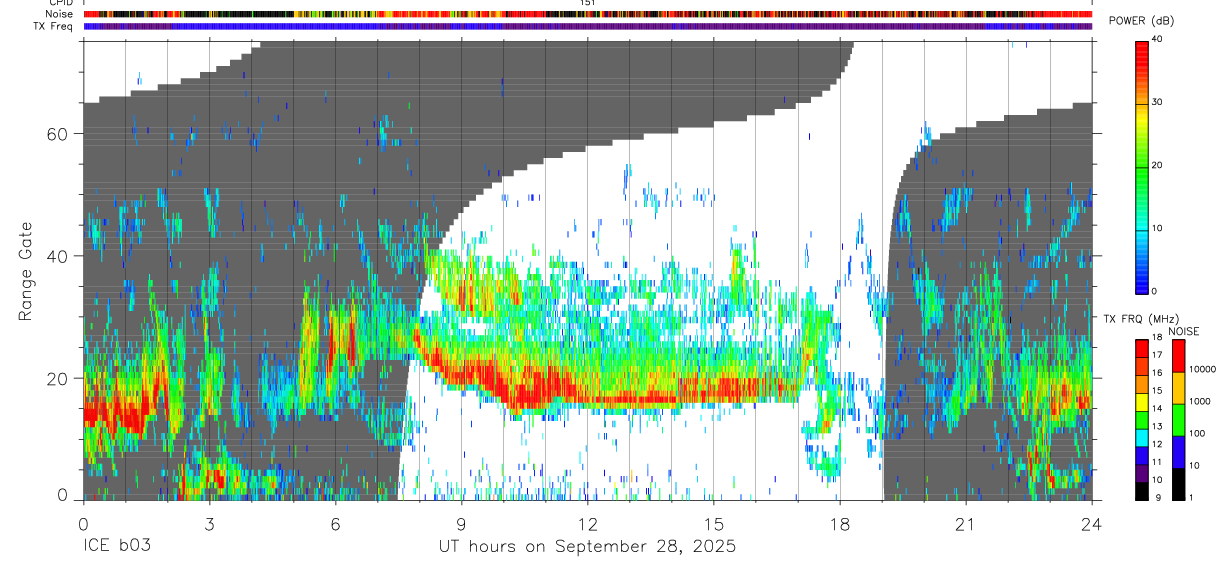The height and width of the screenshot is (567, 1228).
Task: Click the TX Freq color strip above the plot
Action: [x=588, y=26]
